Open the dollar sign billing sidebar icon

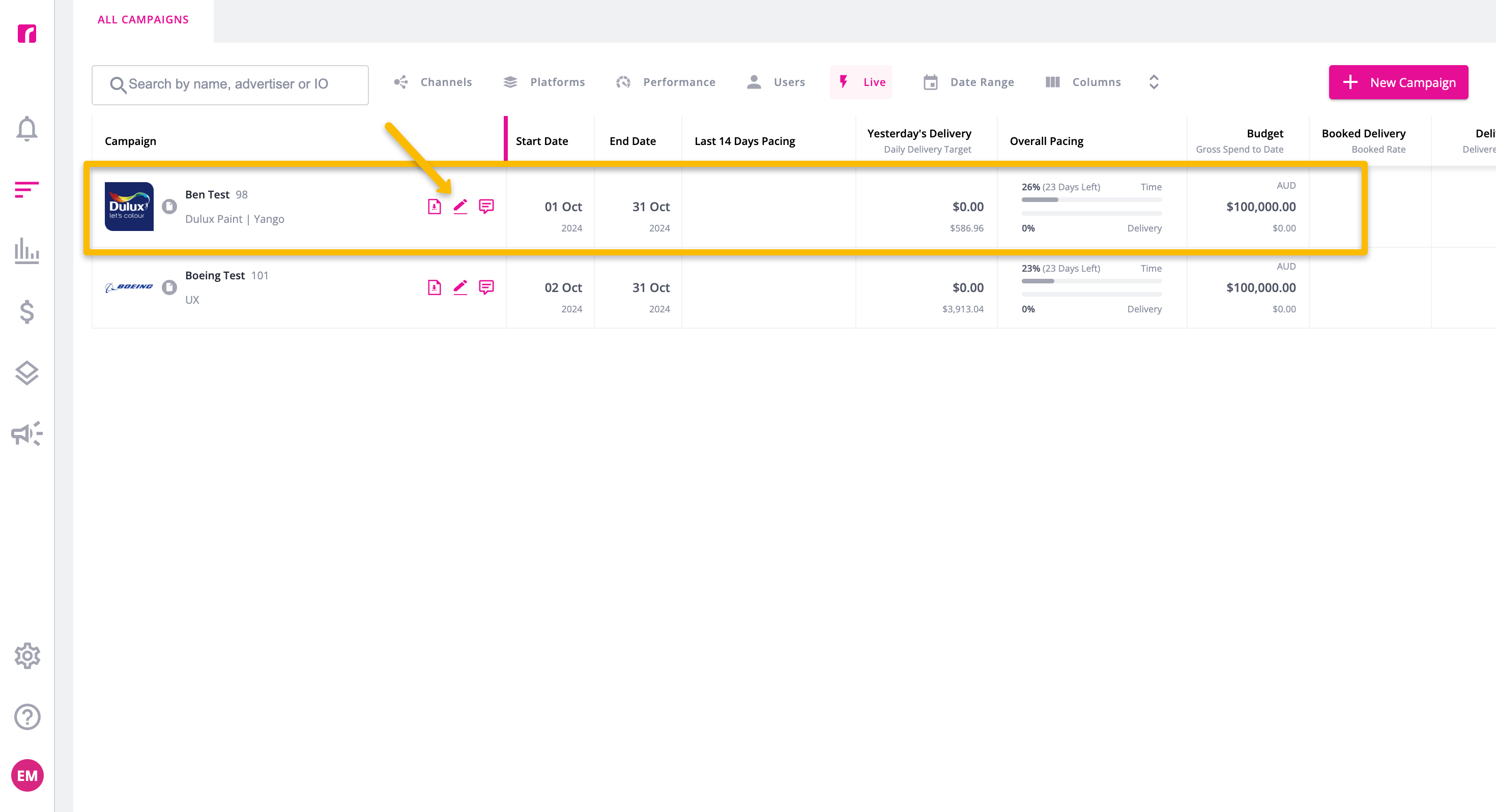[26, 312]
